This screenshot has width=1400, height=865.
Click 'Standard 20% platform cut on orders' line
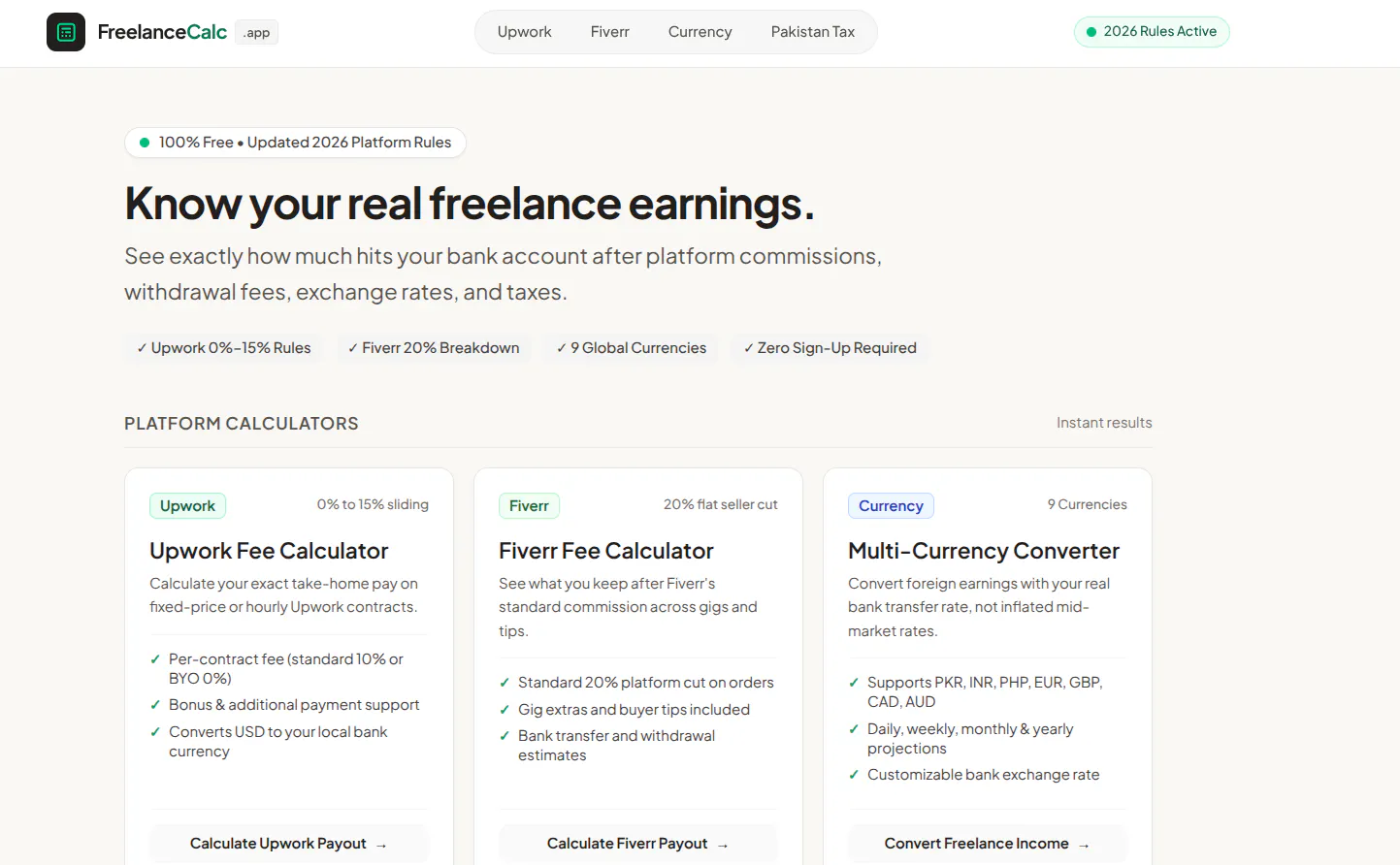(646, 683)
